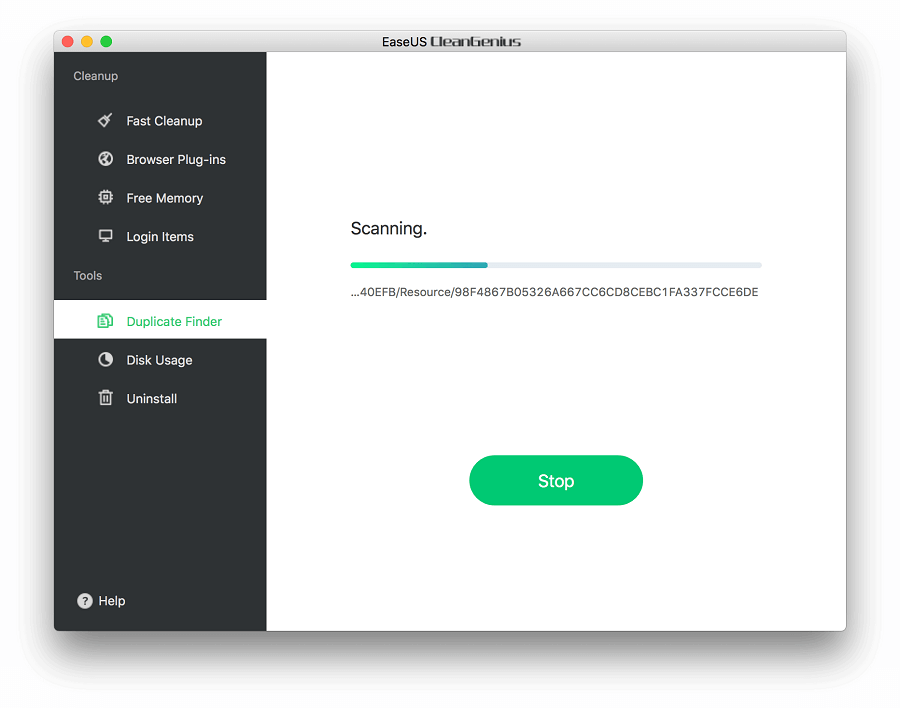Open Fast Cleanup section
Viewport: 900px width, 708px height.
pos(160,121)
